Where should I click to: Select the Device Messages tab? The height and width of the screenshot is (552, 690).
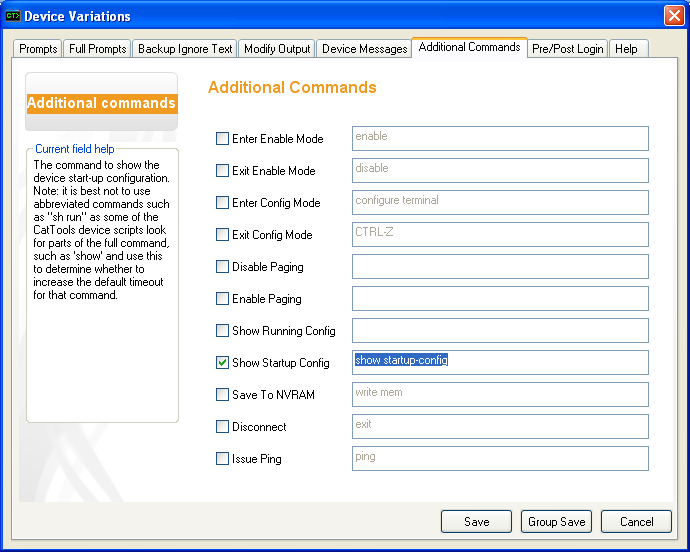[x=364, y=49]
